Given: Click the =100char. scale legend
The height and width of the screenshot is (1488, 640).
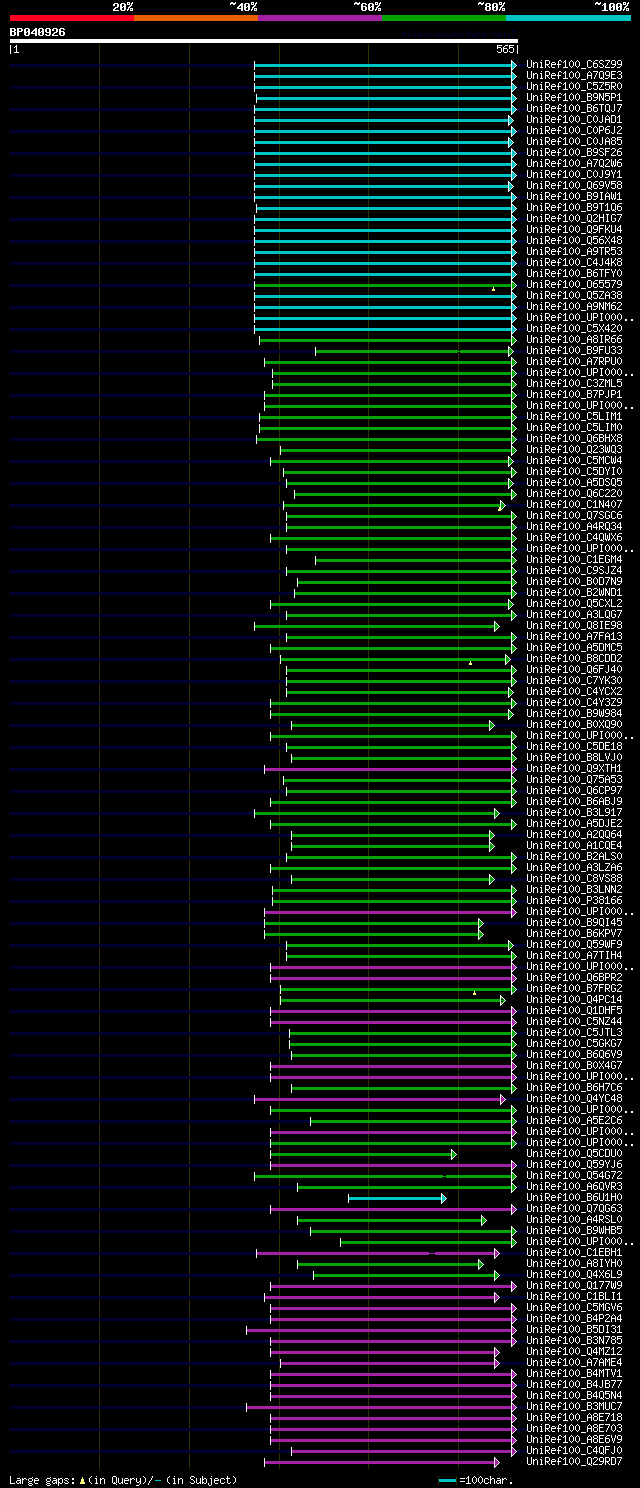Looking at the screenshot, I should click(475, 1479).
